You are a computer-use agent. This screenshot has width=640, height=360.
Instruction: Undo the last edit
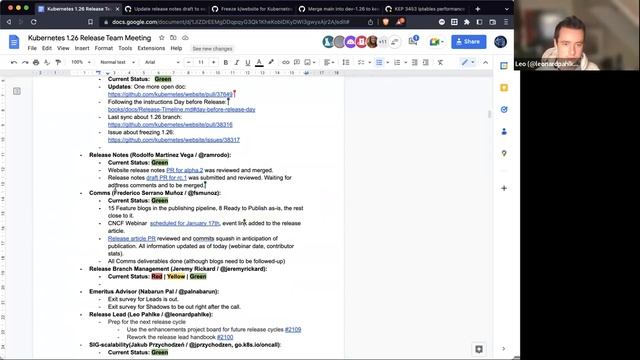click(14, 62)
